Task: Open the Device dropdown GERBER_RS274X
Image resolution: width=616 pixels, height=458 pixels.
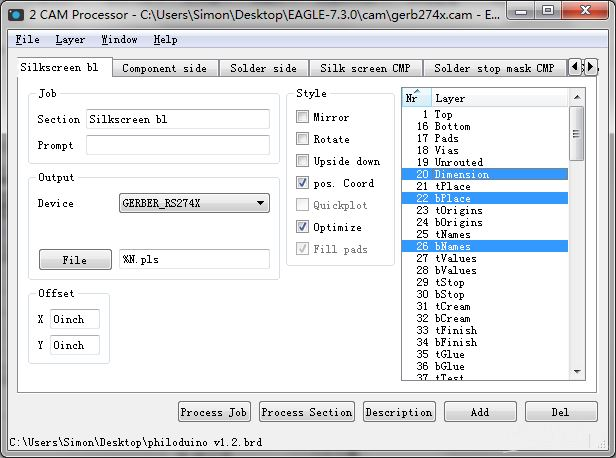Action: click(194, 203)
